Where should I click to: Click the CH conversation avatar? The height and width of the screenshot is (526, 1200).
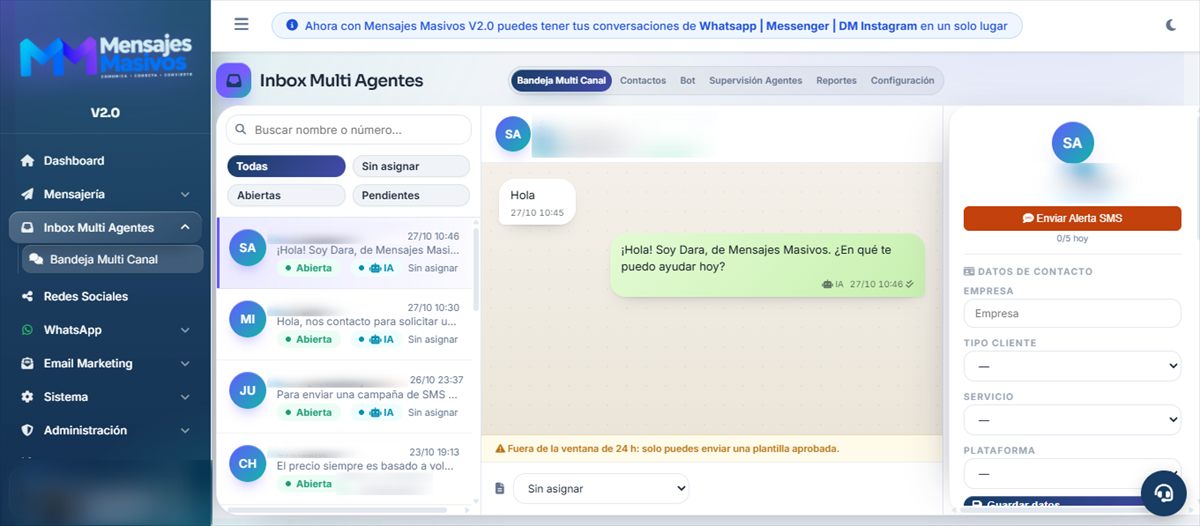pos(247,463)
